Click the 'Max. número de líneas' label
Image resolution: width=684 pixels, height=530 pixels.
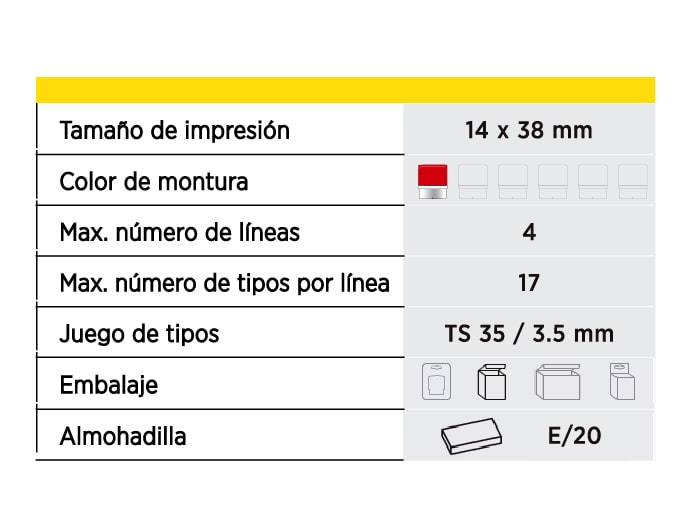point(180,233)
